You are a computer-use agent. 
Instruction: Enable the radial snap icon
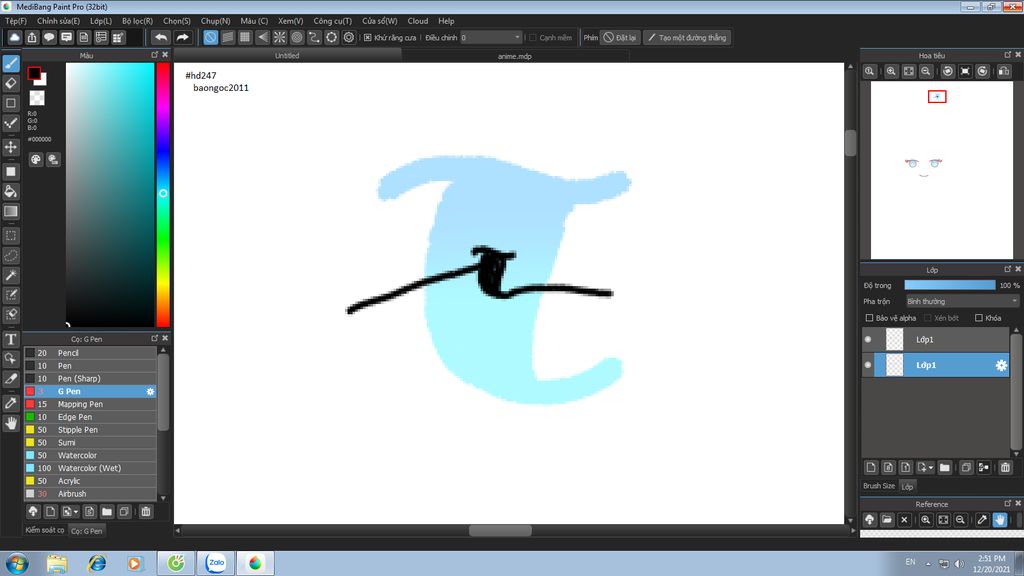click(x=280, y=37)
